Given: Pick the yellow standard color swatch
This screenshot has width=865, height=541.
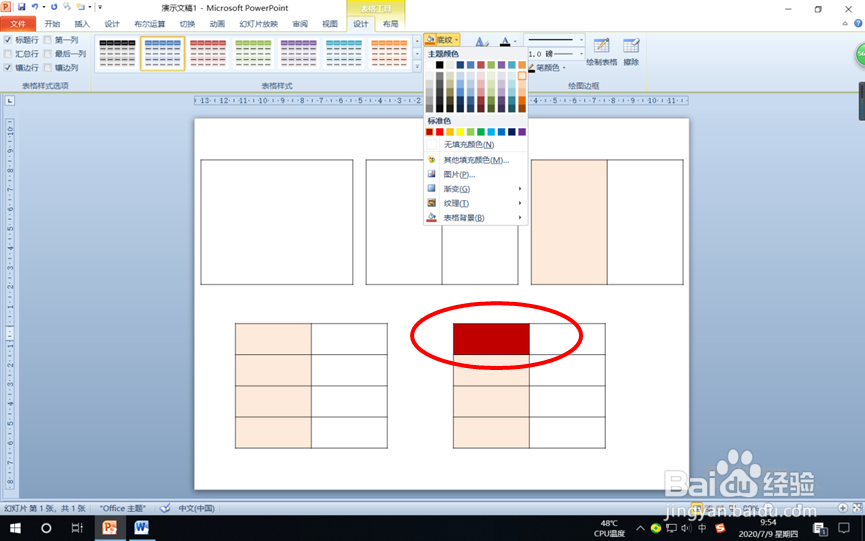Looking at the screenshot, I should pyautogui.click(x=460, y=132).
